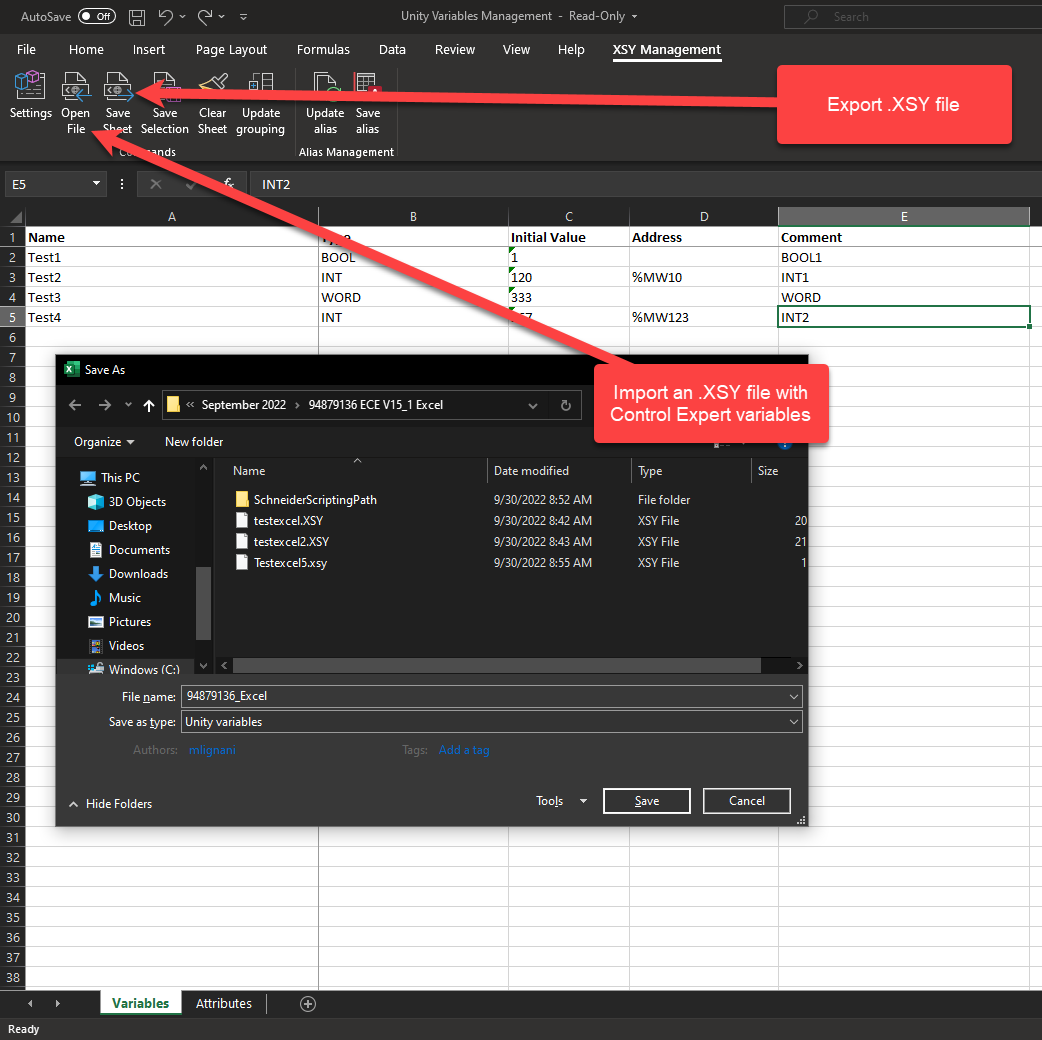Click the File name input field
Viewport: 1042px width, 1040px height.
coord(484,696)
